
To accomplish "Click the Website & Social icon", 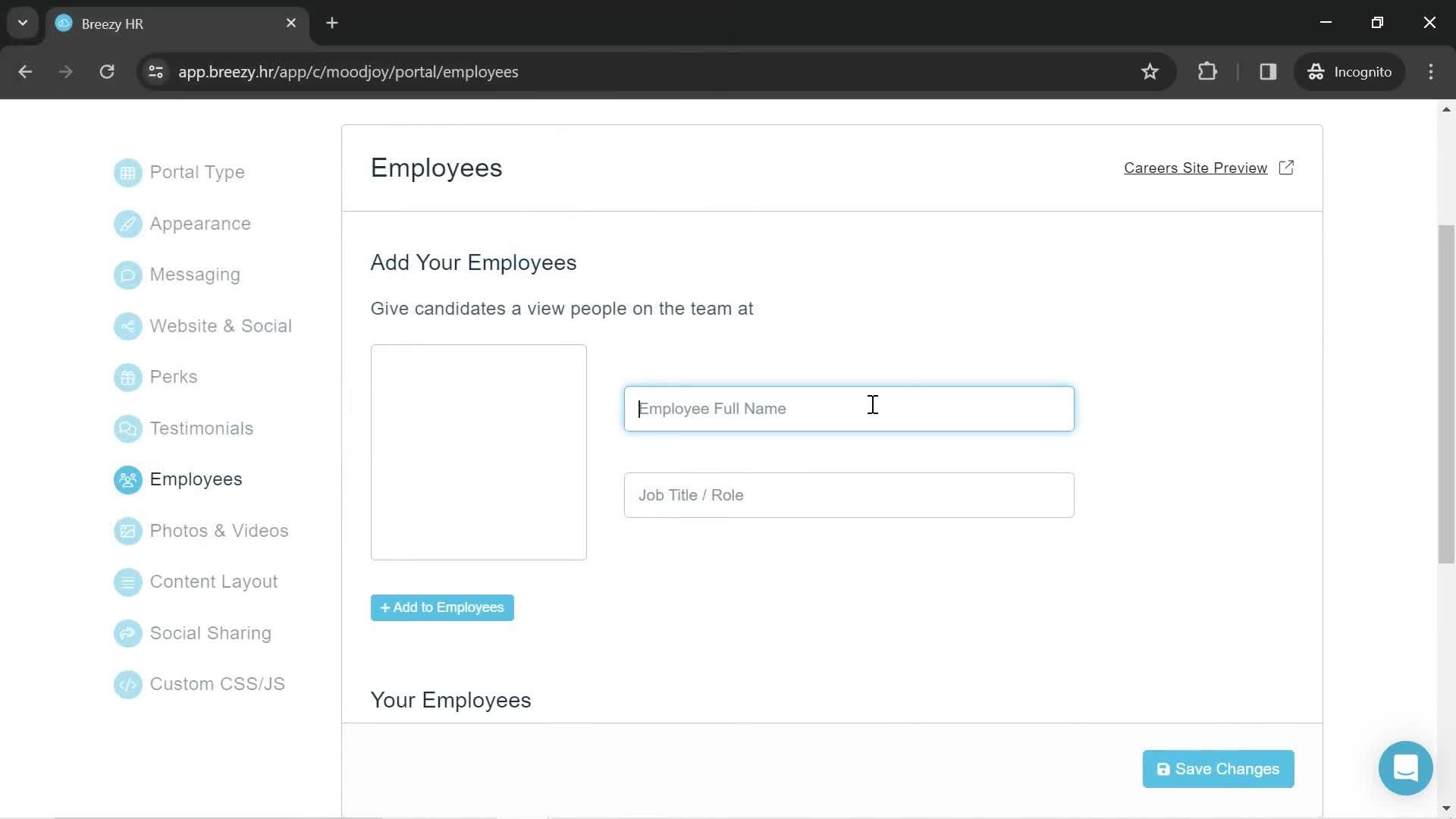I will click(x=127, y=325).
